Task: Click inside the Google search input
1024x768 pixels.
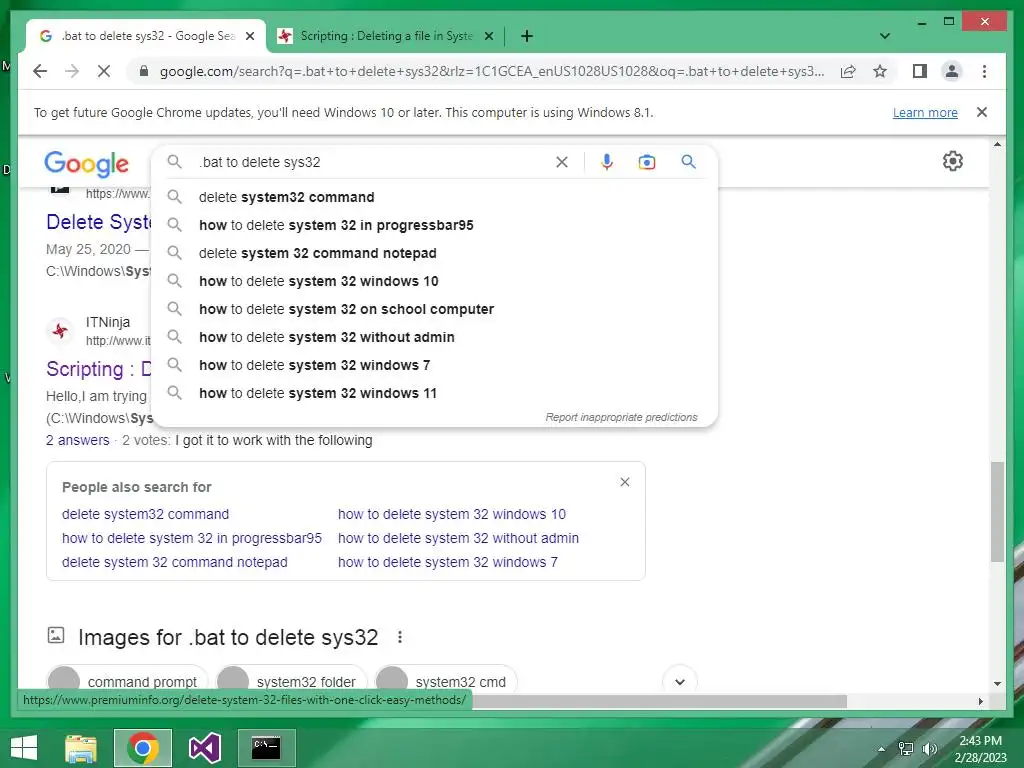Action: point(372,162)
